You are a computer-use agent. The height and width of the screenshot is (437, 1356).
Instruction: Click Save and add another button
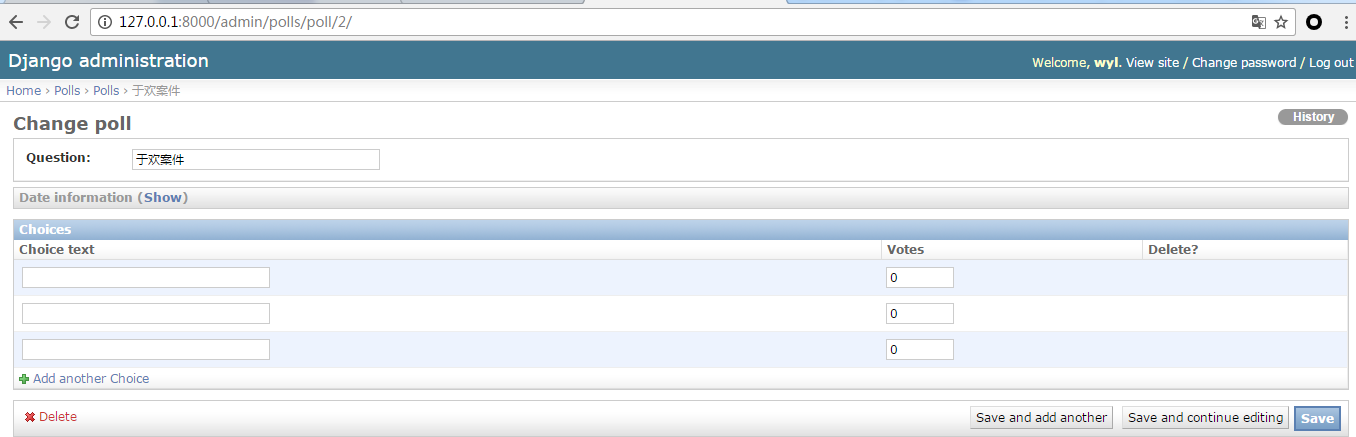click(1041, 418)
